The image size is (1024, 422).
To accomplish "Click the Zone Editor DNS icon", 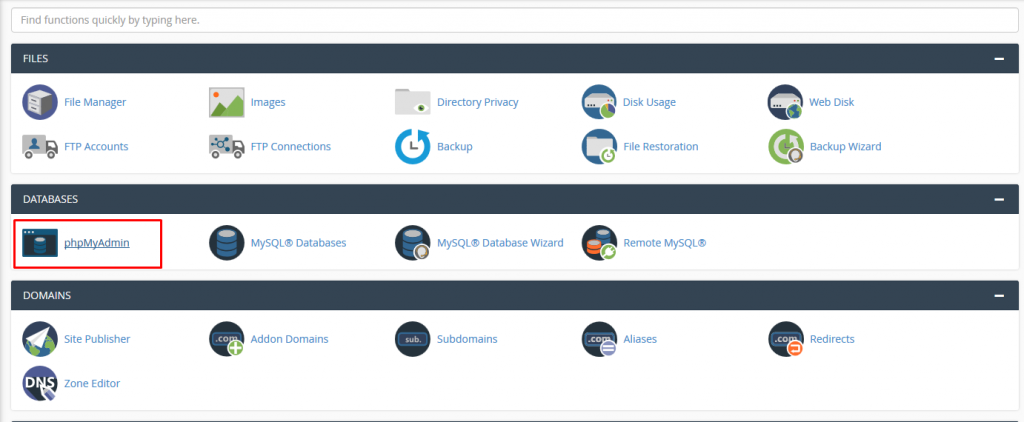I will [x=40, y=383].
